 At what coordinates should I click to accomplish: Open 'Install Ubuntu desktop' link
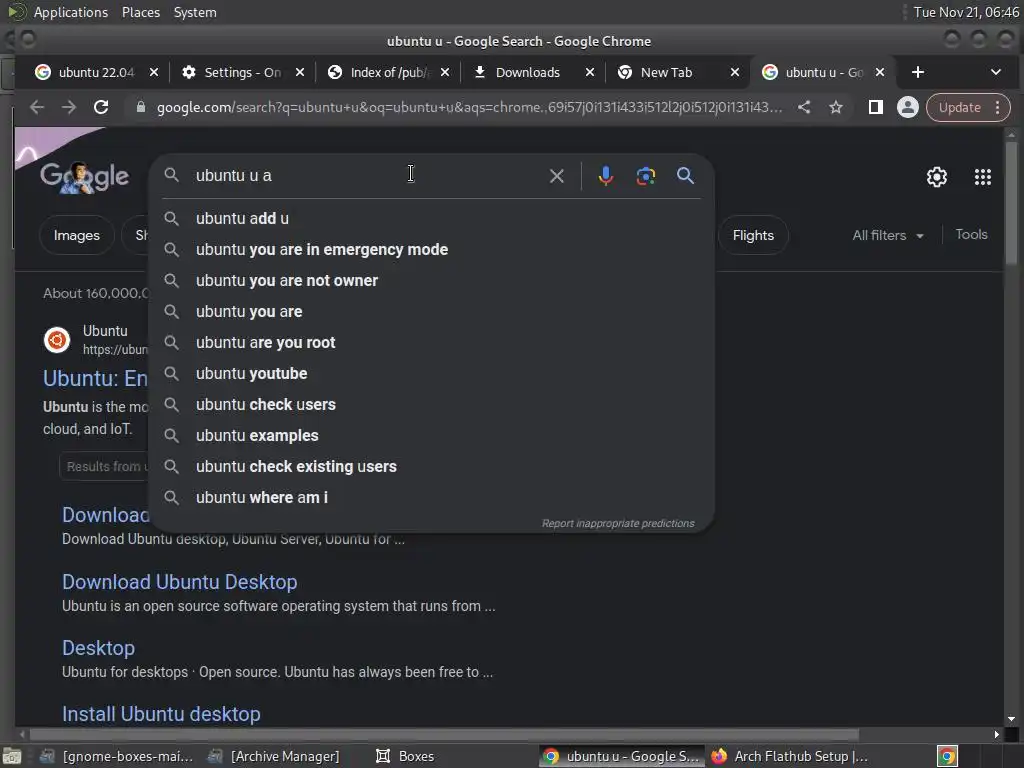pyautogui.click(x=161, y=714)
